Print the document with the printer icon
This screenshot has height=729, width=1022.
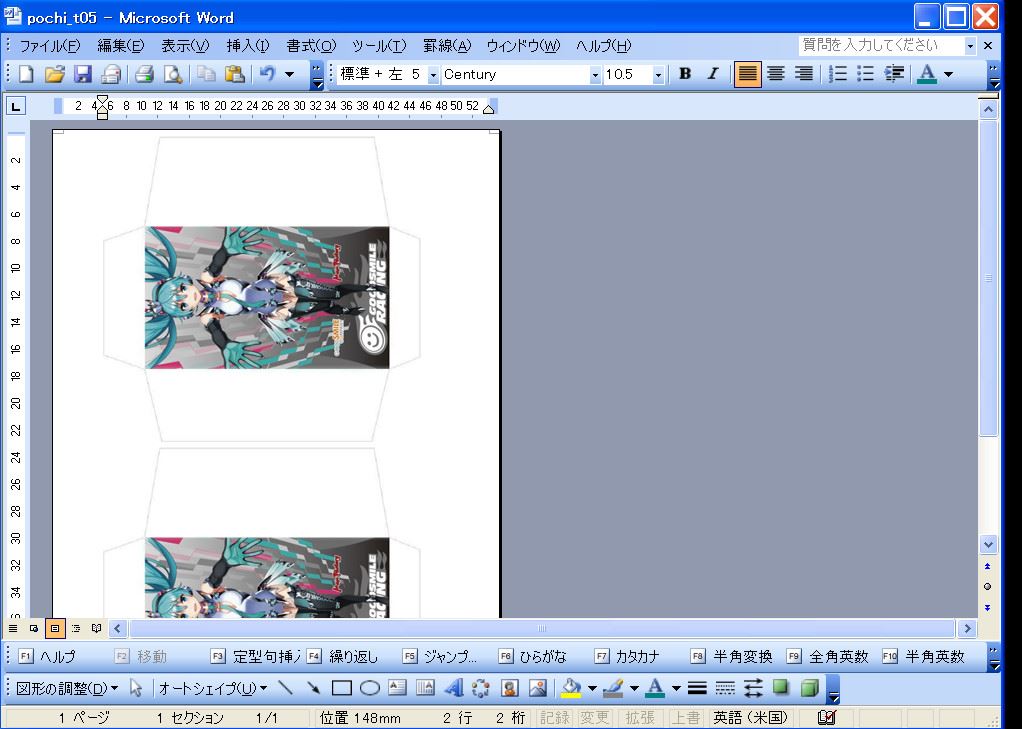[144, 74]
